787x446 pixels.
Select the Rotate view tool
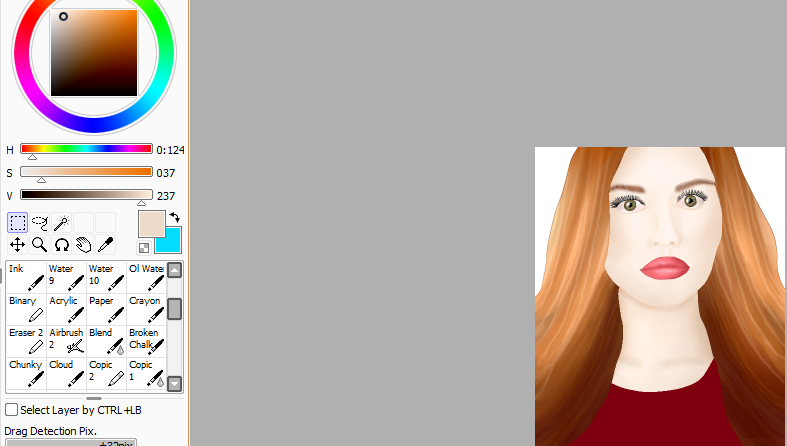point(62,244)
